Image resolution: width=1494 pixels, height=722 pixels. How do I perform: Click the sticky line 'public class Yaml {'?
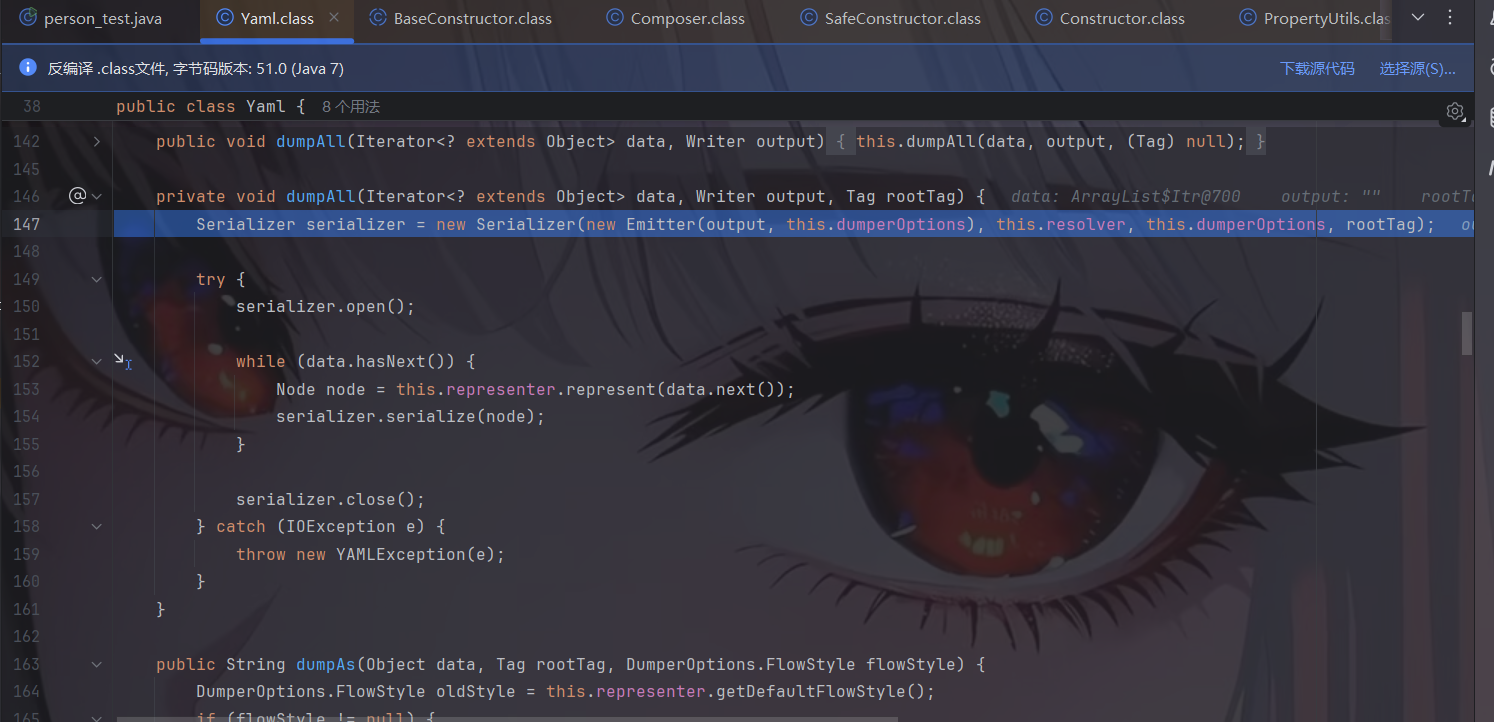210,107
